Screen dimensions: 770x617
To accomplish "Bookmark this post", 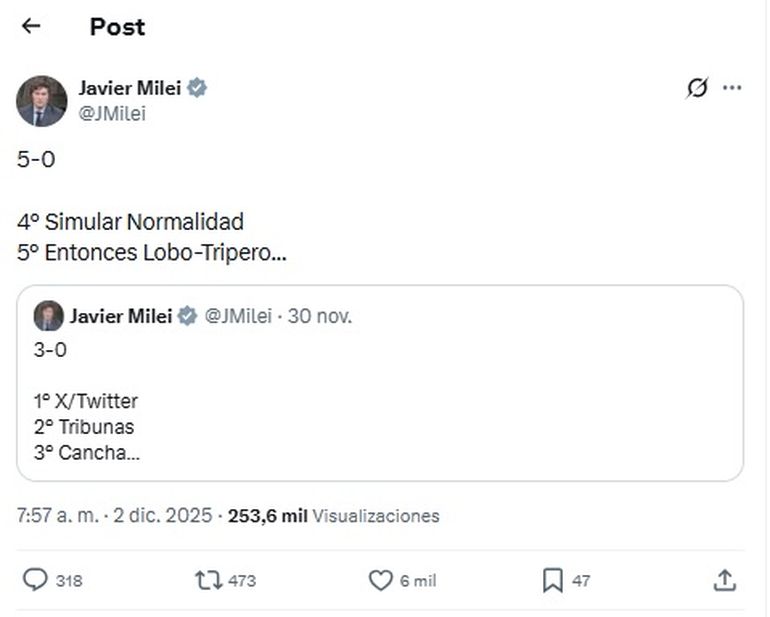I will (x=552, y=580).
